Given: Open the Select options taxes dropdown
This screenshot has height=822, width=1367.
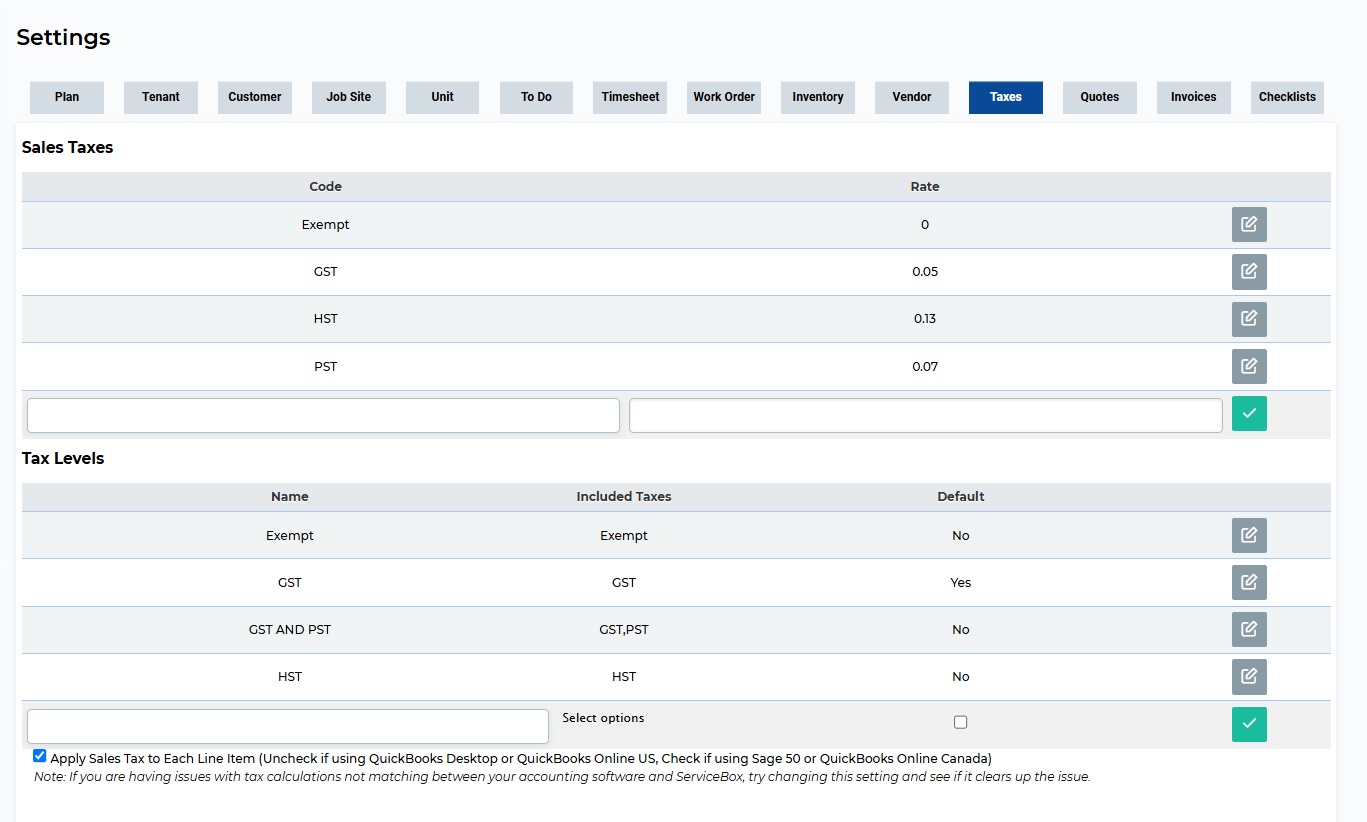Looking at the screenshot, I should (x=603, y=718).
